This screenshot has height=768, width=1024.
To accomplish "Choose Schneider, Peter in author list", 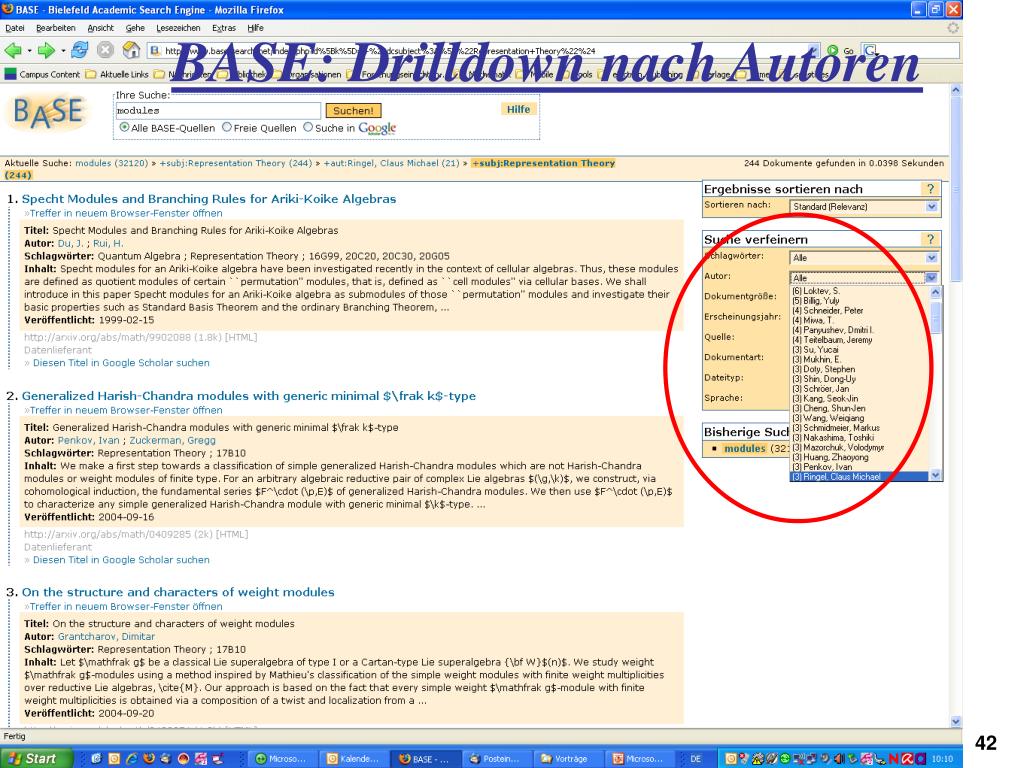I will (x=827, y=311).
